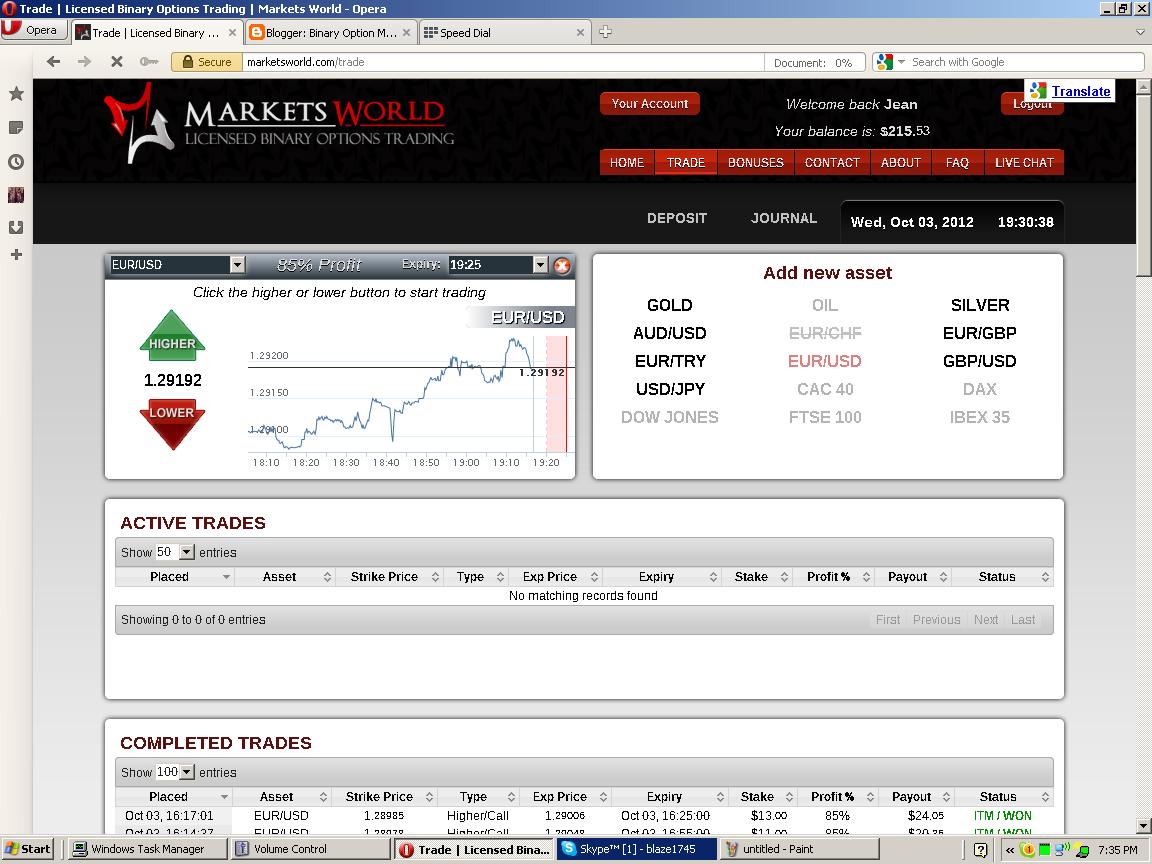Sort Active Trades by Strike Price
The image size is (1152, 864).
pyautogui.click(x=389, y=577)
